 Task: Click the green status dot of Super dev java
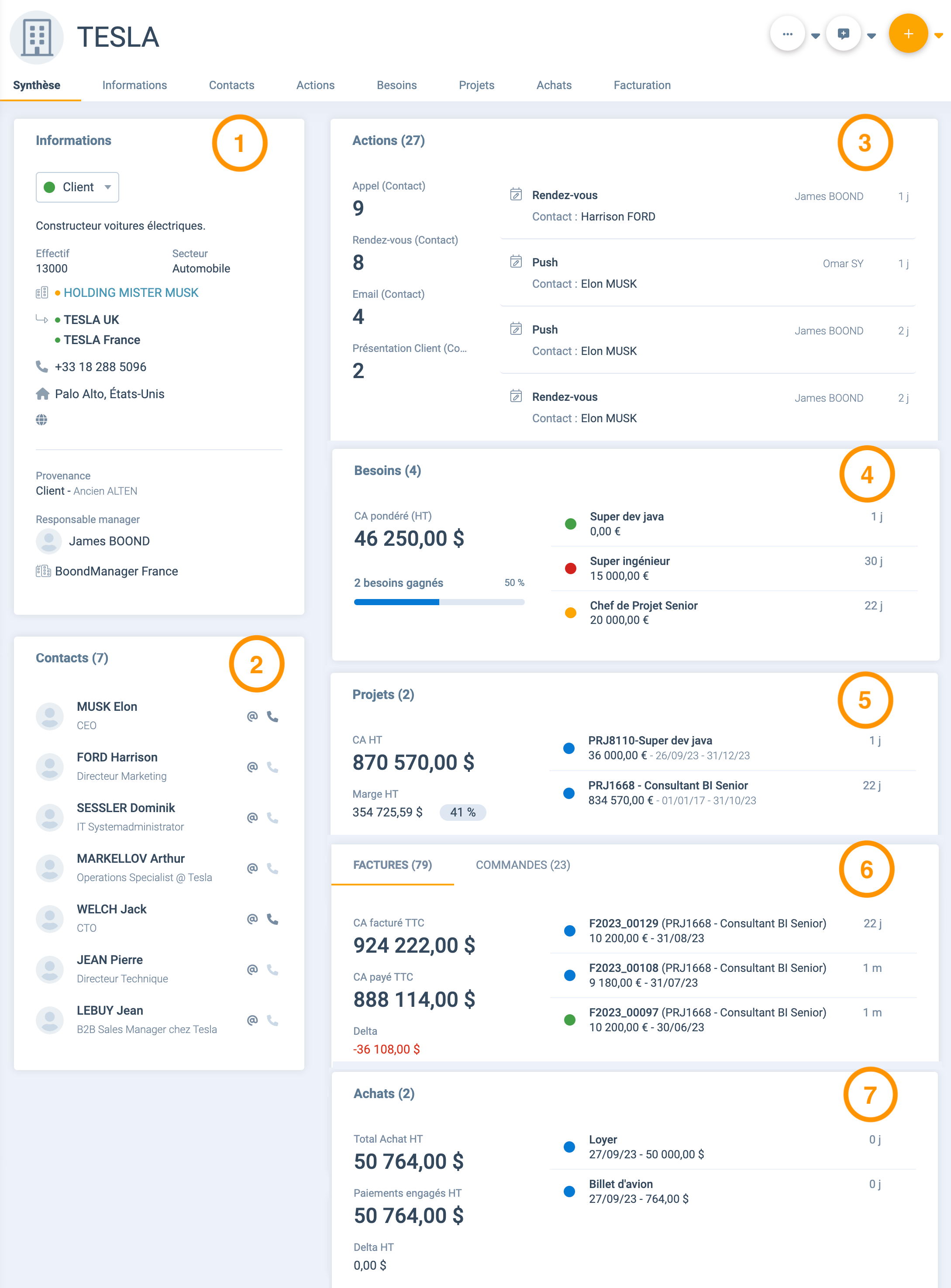pyautogui.click(x=571, y=524)
